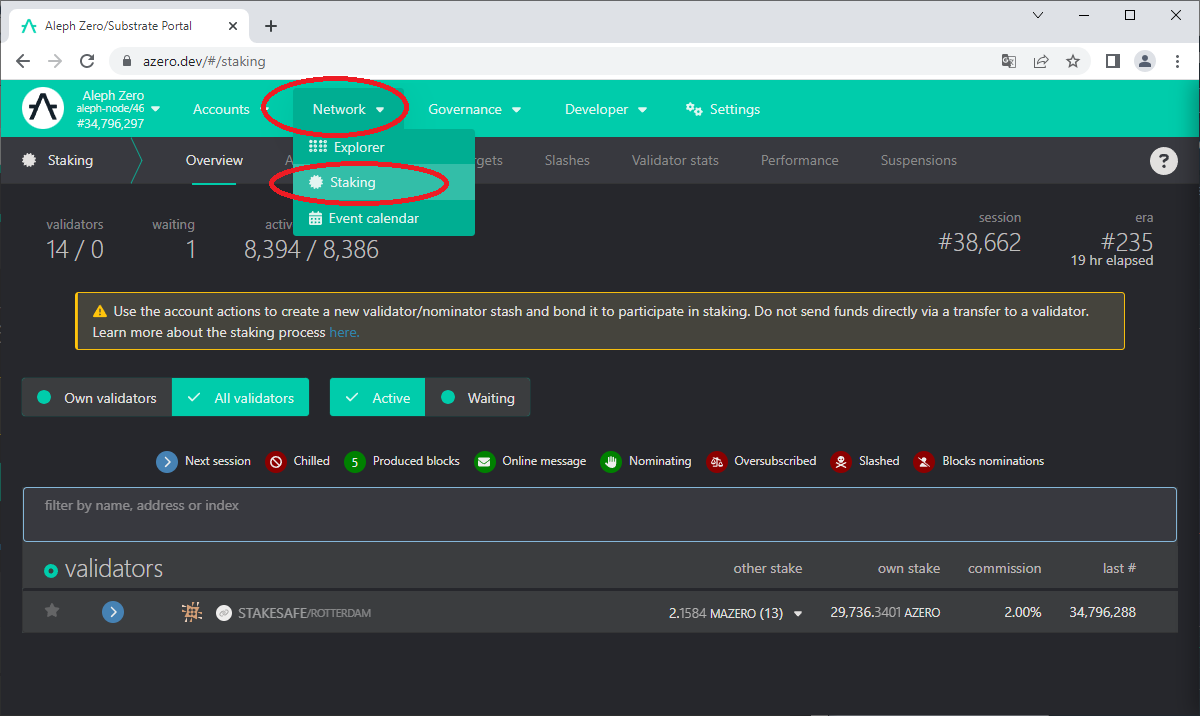The width and height of the screenshot is (1200, 716).
Task: Click the Aleph Zero logo icon
Action: pyautogui.click(x=43, y=108)
